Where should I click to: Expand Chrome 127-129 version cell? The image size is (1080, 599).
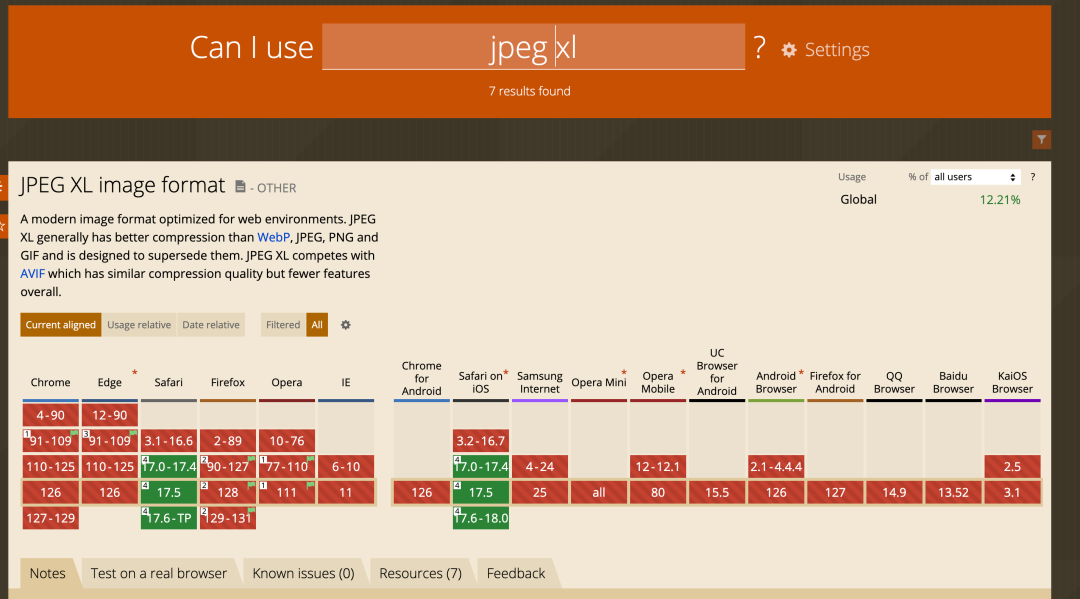point(50,518)
